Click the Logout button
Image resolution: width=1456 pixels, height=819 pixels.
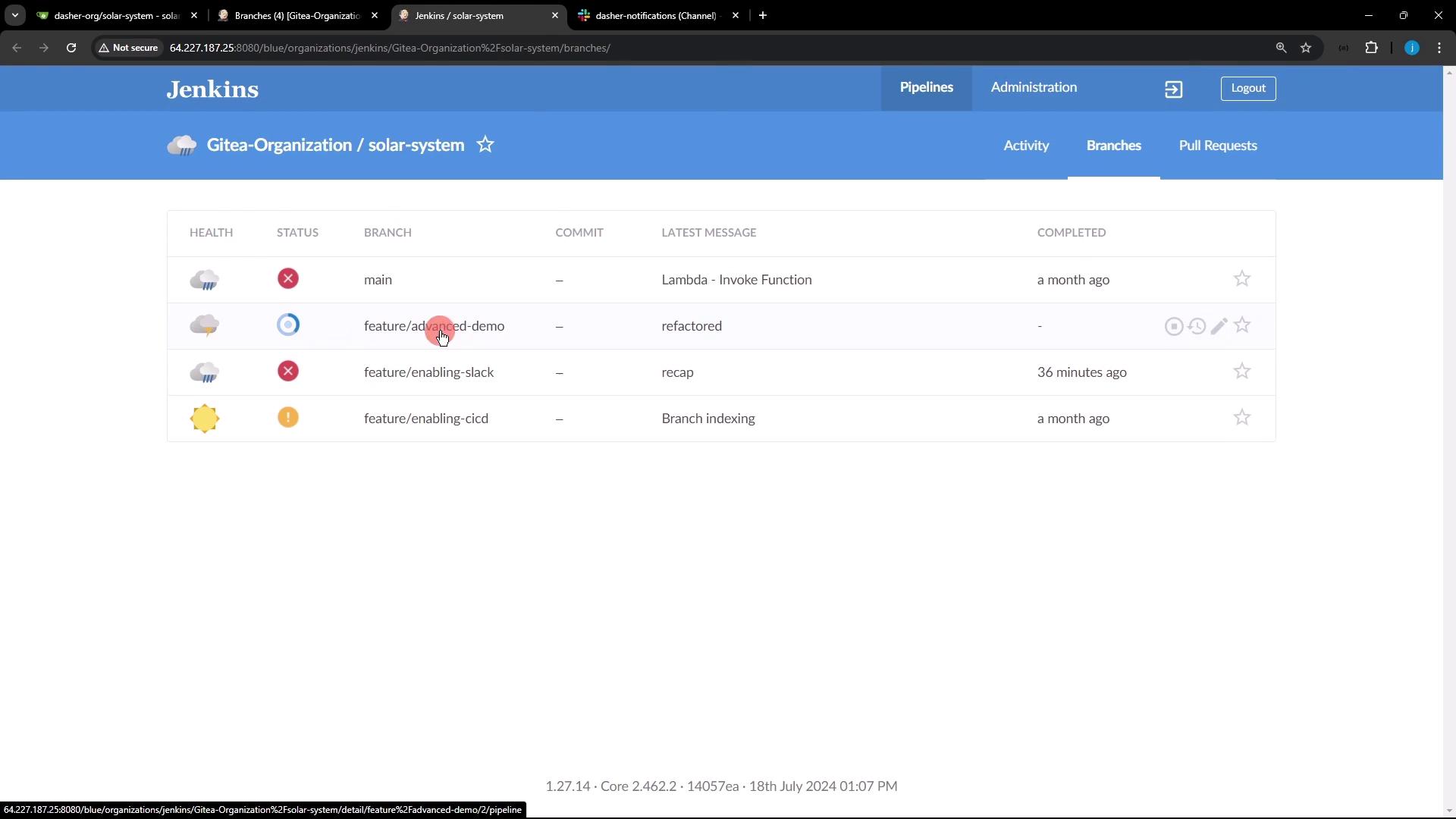1247,88
